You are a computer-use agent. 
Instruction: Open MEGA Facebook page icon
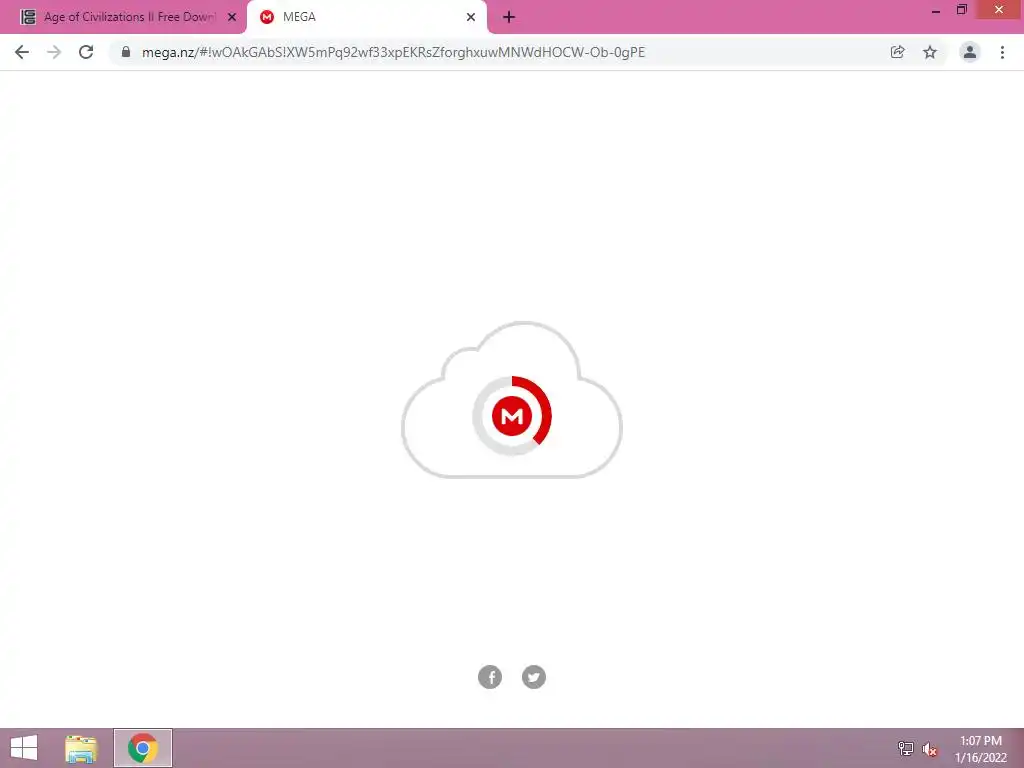tap(490, 677)
